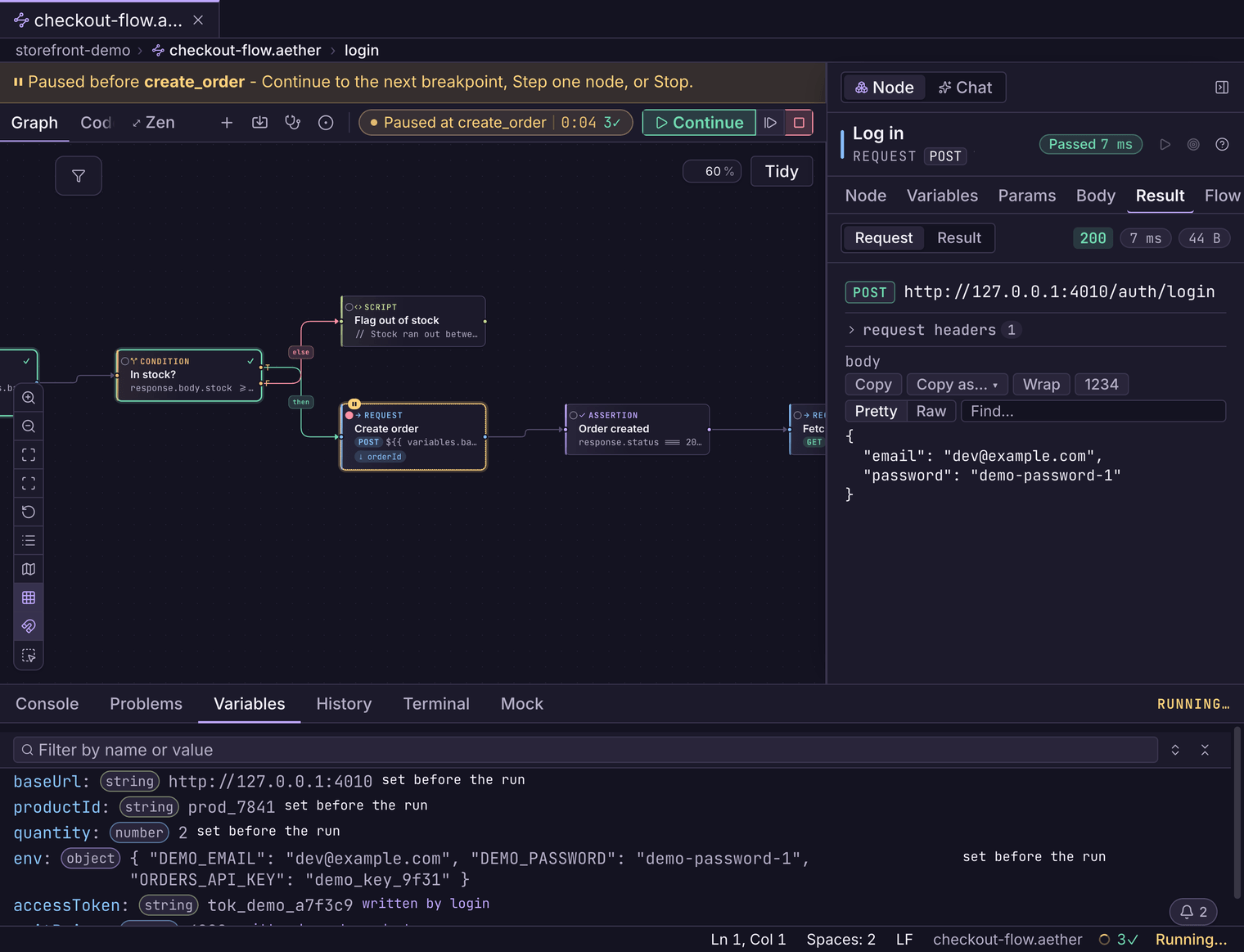
Task: Open the Console bottom tab
Action: coord(47,704)
